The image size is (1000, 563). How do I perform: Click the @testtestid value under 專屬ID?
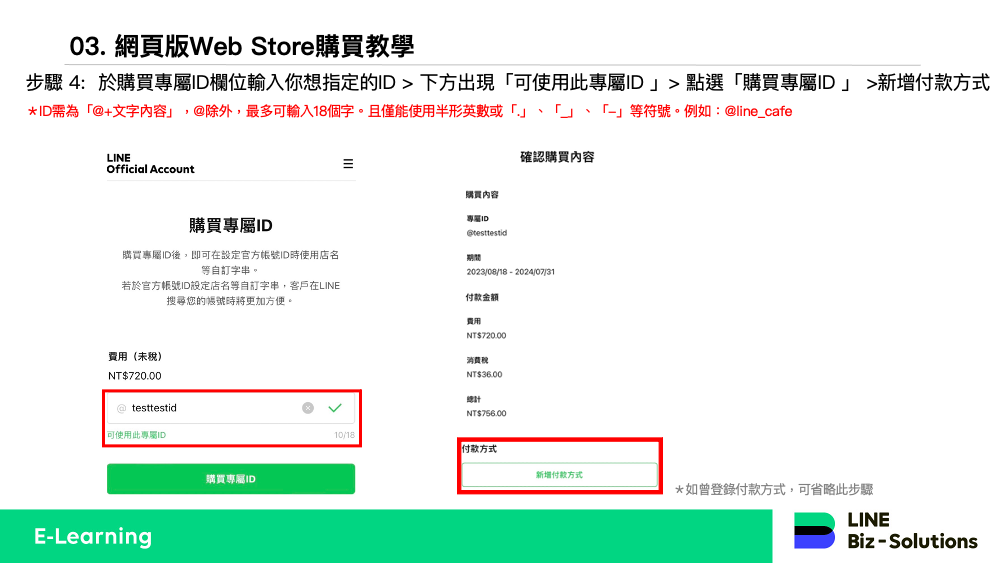[x=487, y=232]
